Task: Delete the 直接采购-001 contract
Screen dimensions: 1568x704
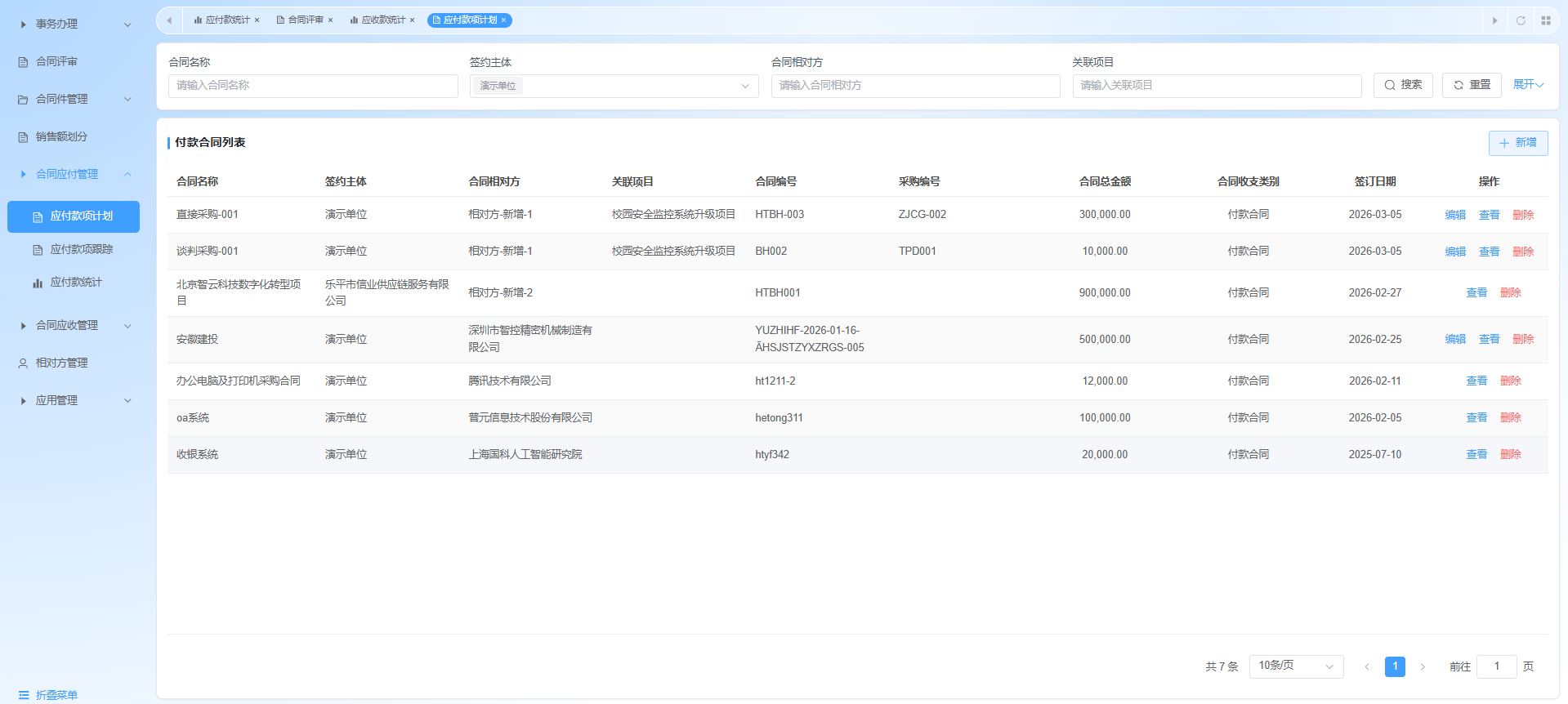Action: point(1523,215)
